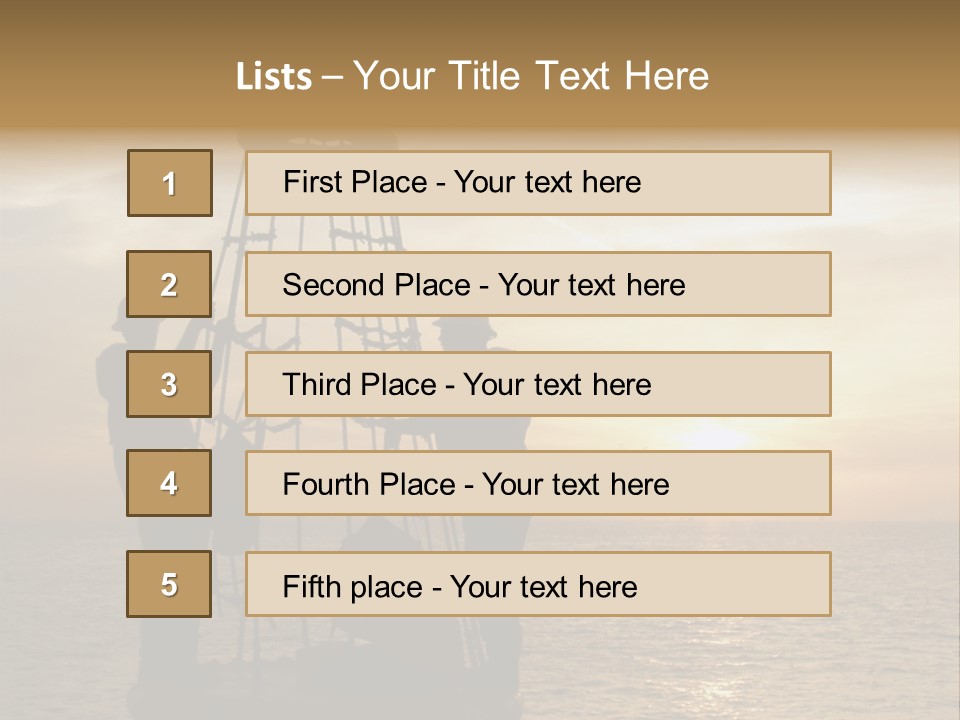The image size is (960, 720).
Task: Click the bold word "Lists" in the title
Action: coord(273,77)
